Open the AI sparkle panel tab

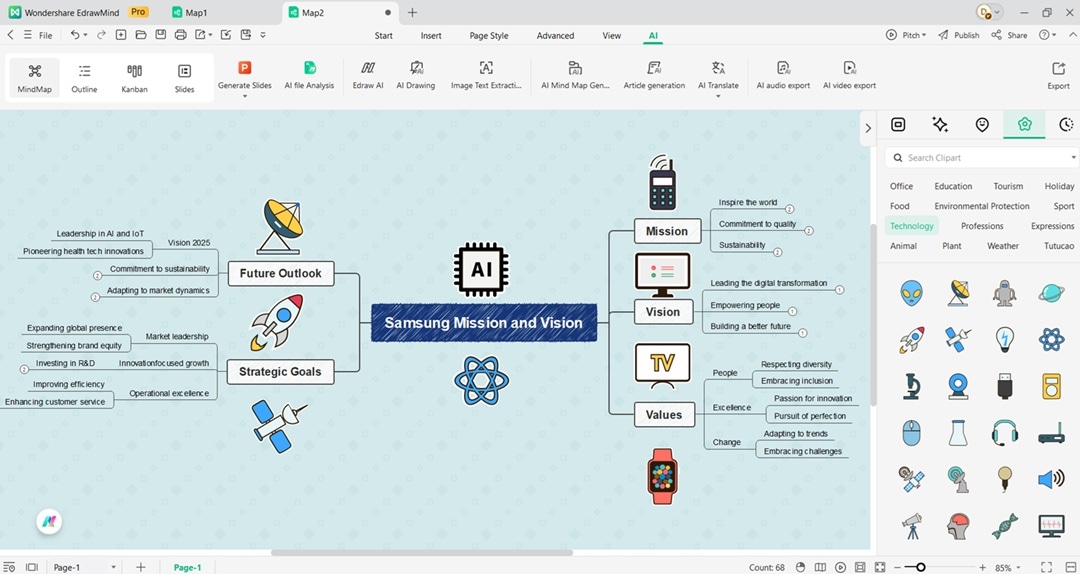[x=939, y=124]
